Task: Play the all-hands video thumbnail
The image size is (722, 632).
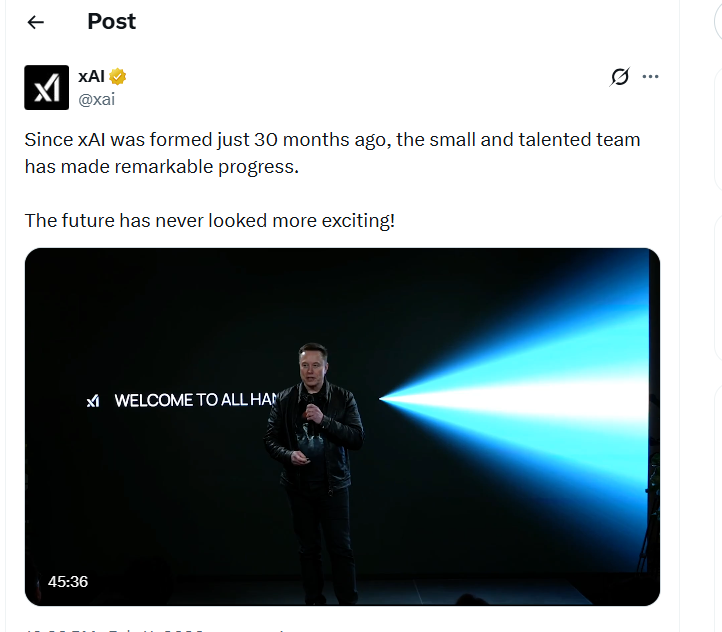Action: [x=342, y=427]
